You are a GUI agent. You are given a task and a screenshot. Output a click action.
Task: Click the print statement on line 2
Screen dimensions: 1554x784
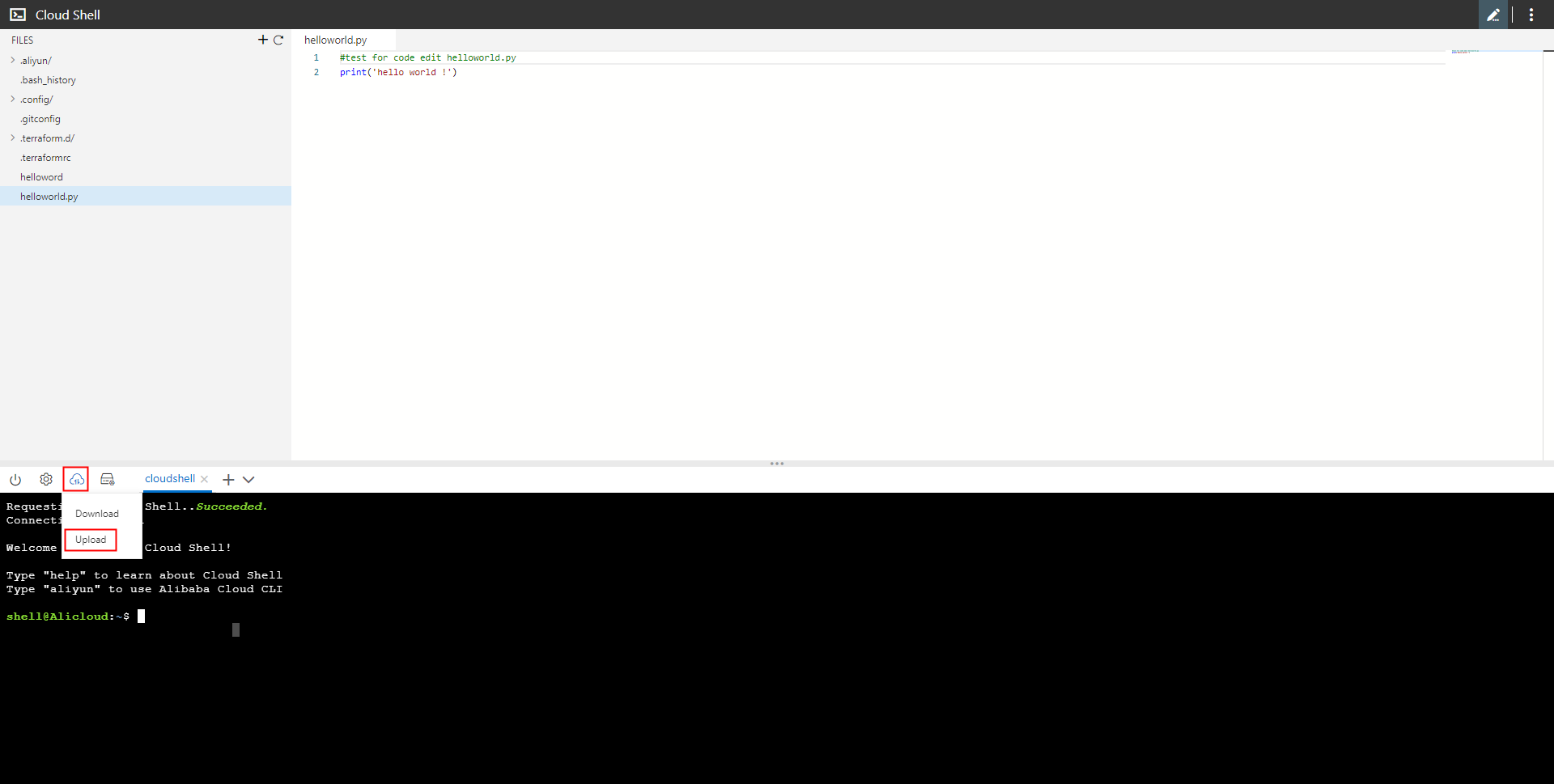[x=398, y=72]
